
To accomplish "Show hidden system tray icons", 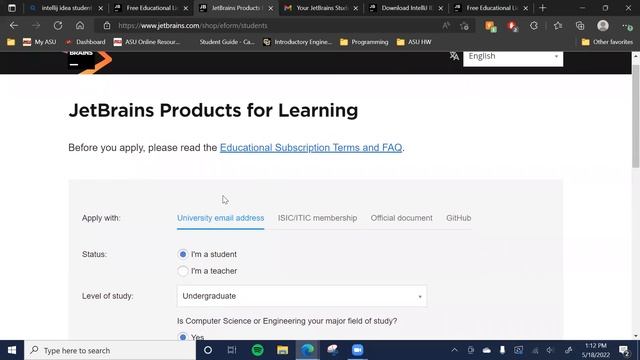I will tap(454, 350).
